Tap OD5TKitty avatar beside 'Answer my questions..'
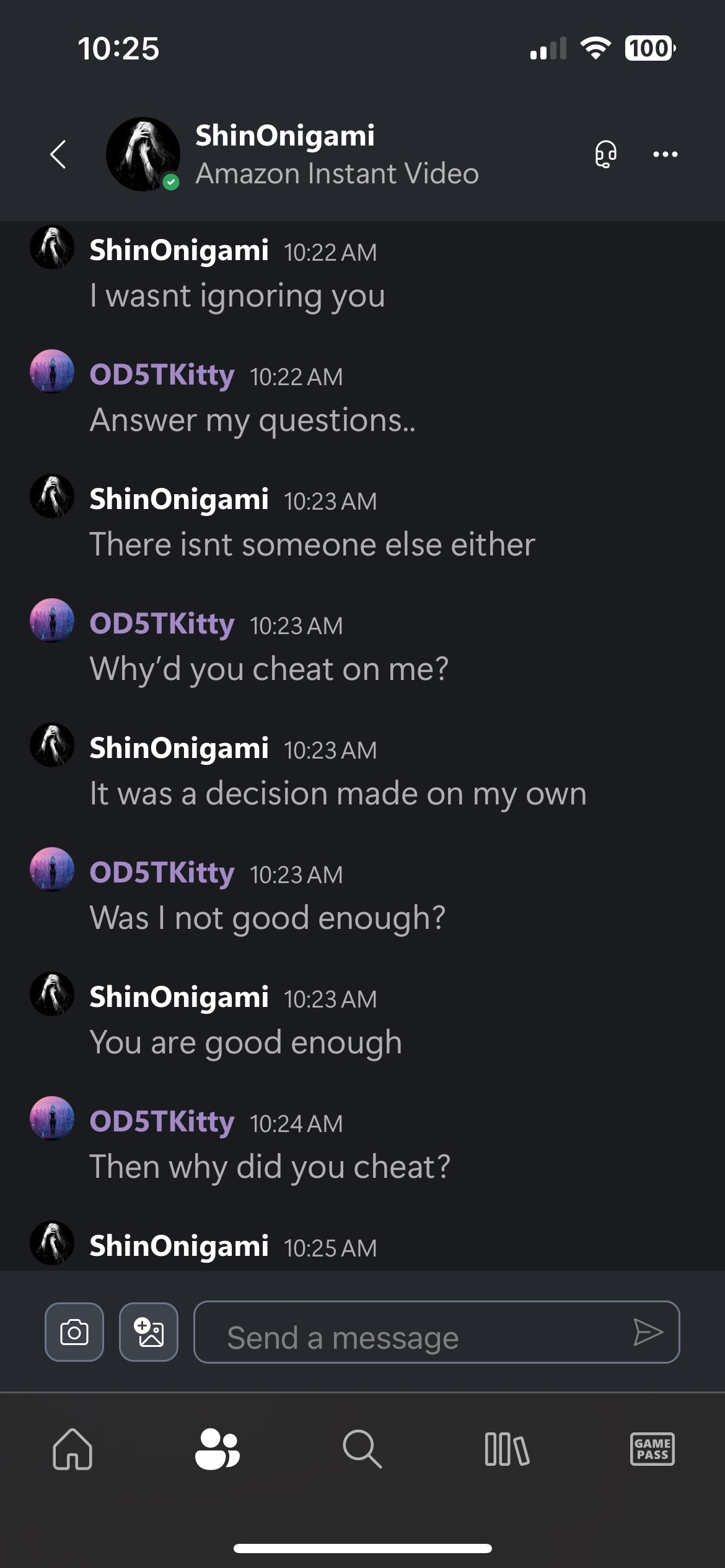 pos(52,372)
